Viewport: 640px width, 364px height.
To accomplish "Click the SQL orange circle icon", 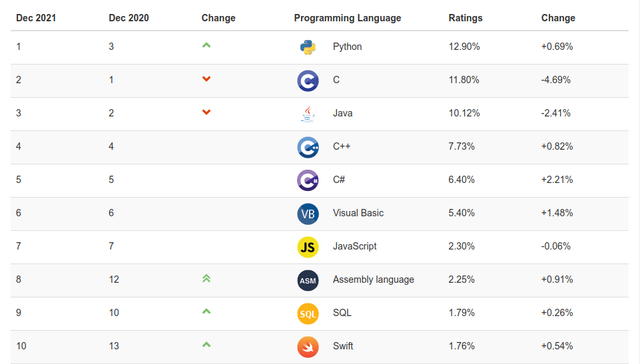I will click(308, 314).
